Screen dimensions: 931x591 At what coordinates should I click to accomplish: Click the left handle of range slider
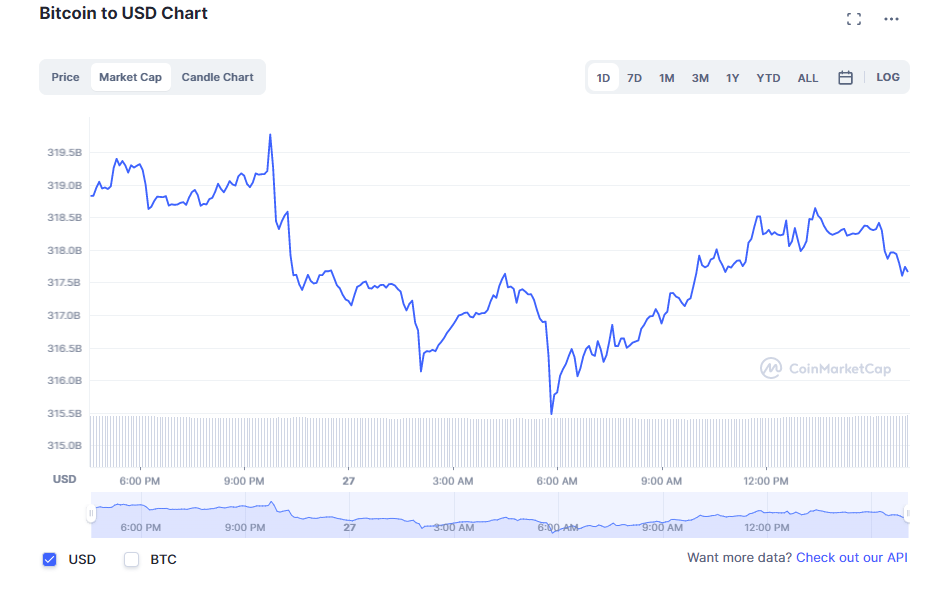click(x=91, y=514)
